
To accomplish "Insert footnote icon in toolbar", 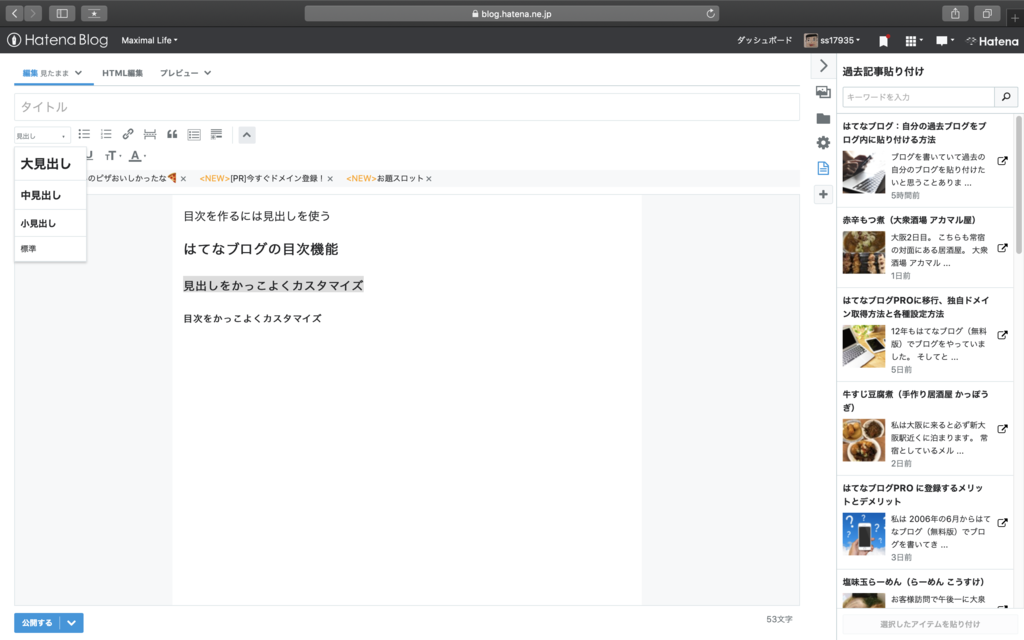I will (x=216, y=135).
